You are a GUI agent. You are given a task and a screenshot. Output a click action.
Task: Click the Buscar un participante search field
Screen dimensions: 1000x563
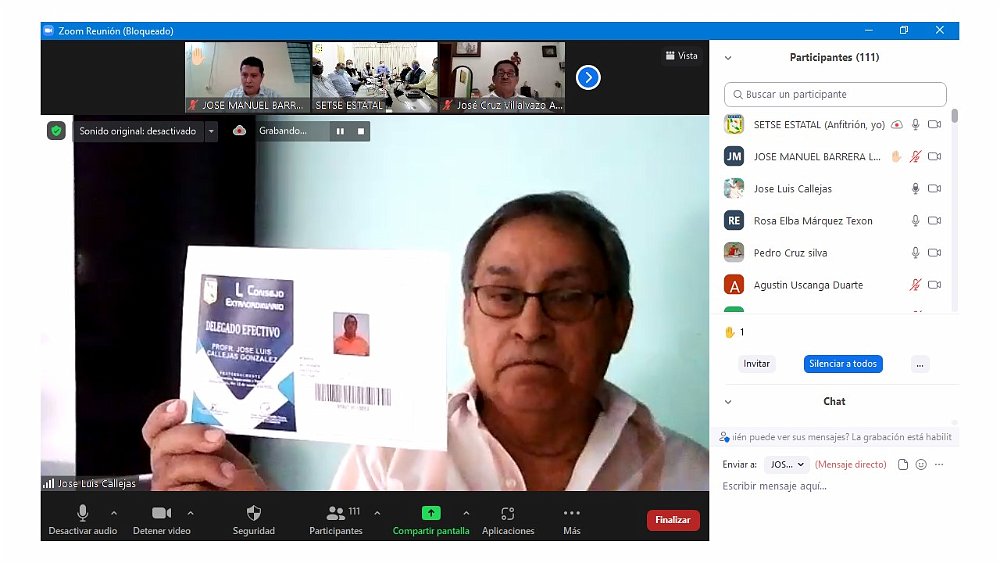click(x=835, y=95)
